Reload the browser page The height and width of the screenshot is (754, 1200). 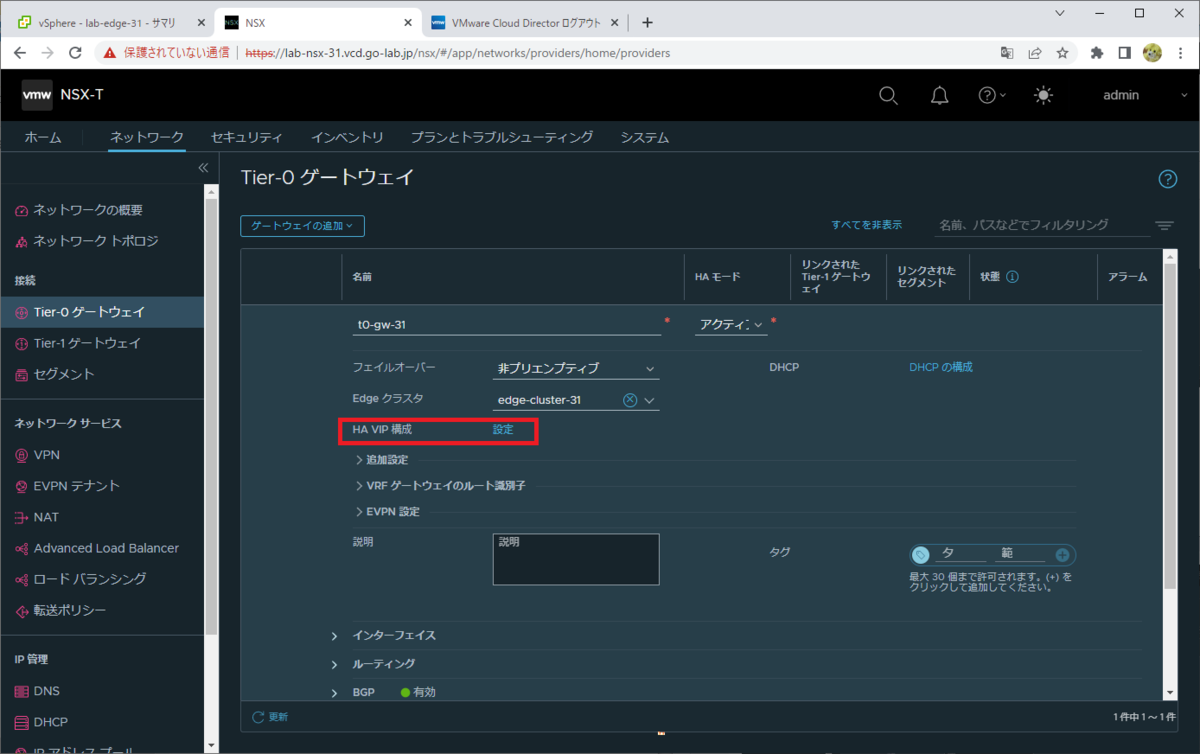click(x=75, y=53)
